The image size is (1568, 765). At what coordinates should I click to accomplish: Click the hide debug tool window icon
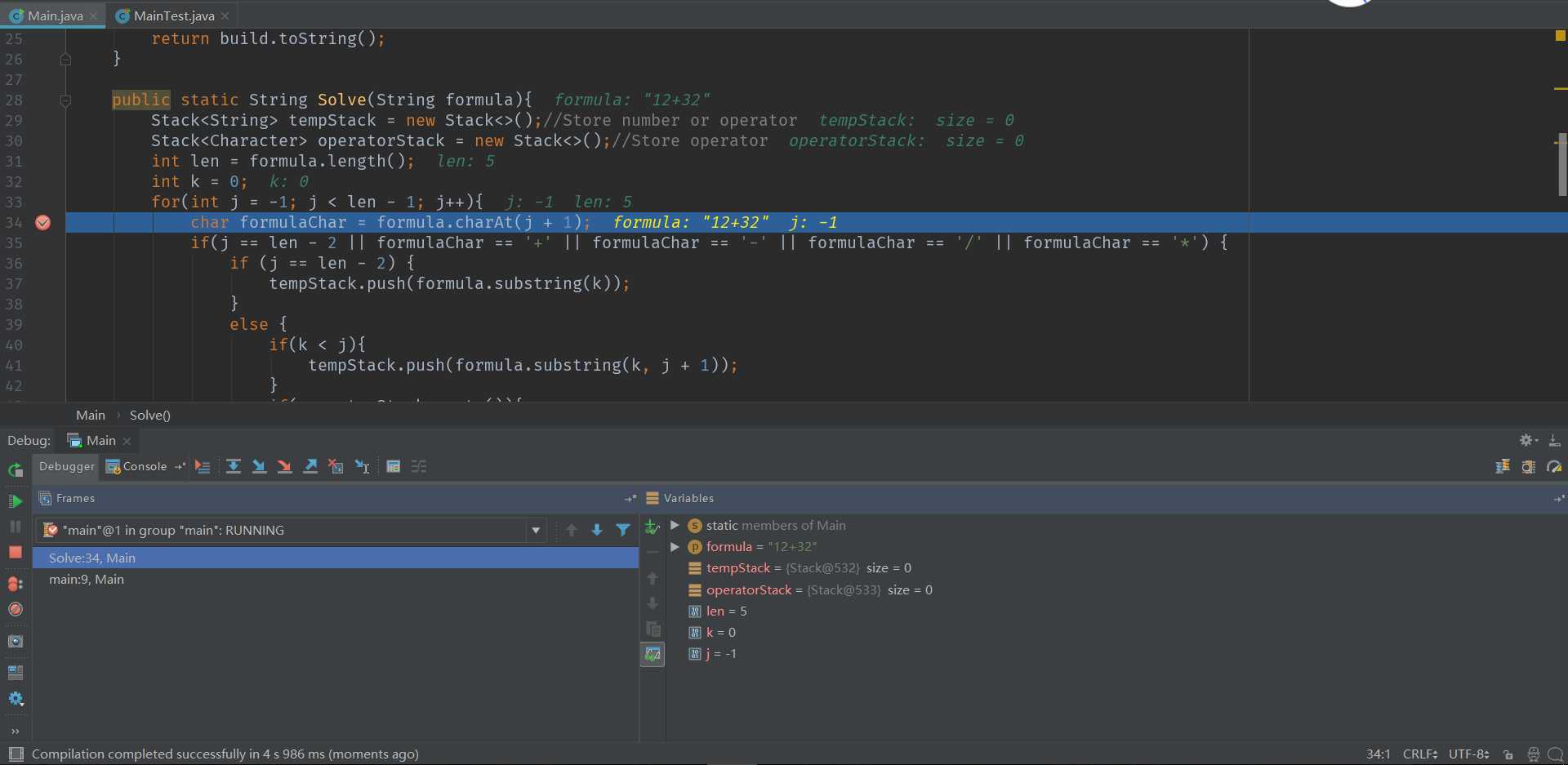pos(1555,440)
